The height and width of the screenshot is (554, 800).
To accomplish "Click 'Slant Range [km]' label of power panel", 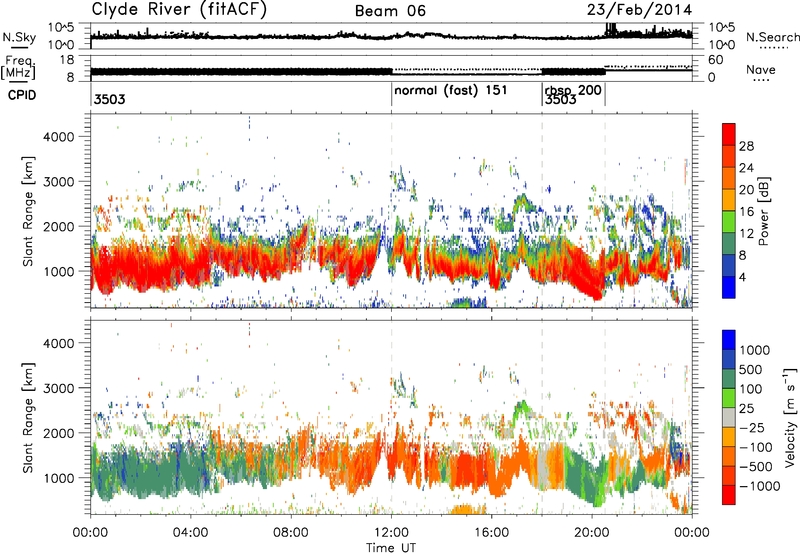I will coord(28,211).
